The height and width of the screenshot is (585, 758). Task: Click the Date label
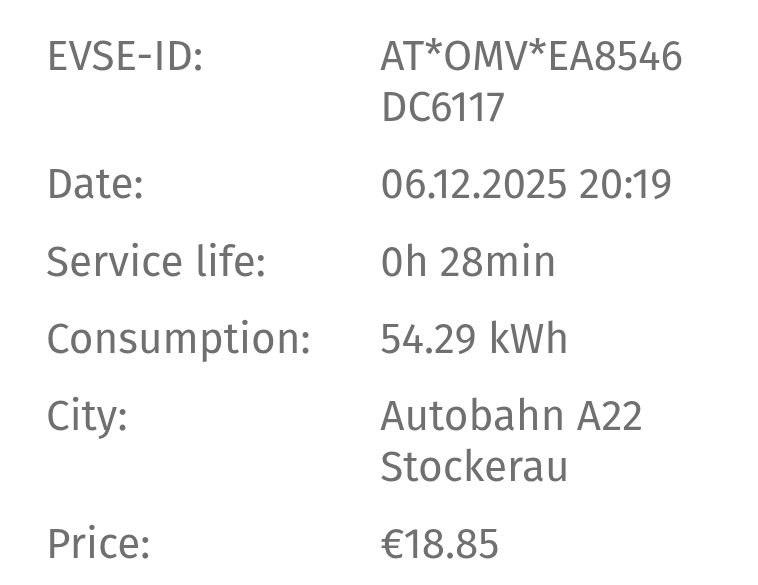[95, 185]
